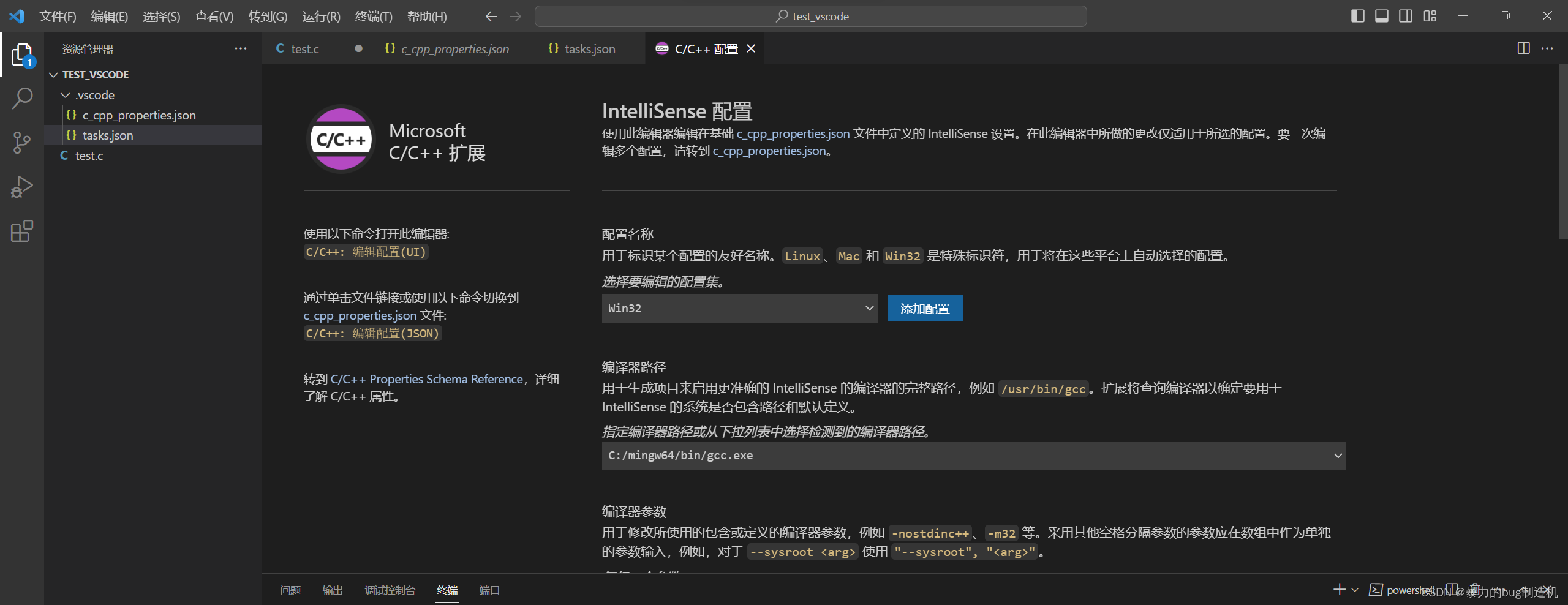Open editor more actions menu
Viewport: 1568px width, 605px height.
click(x=1547, y=48)
